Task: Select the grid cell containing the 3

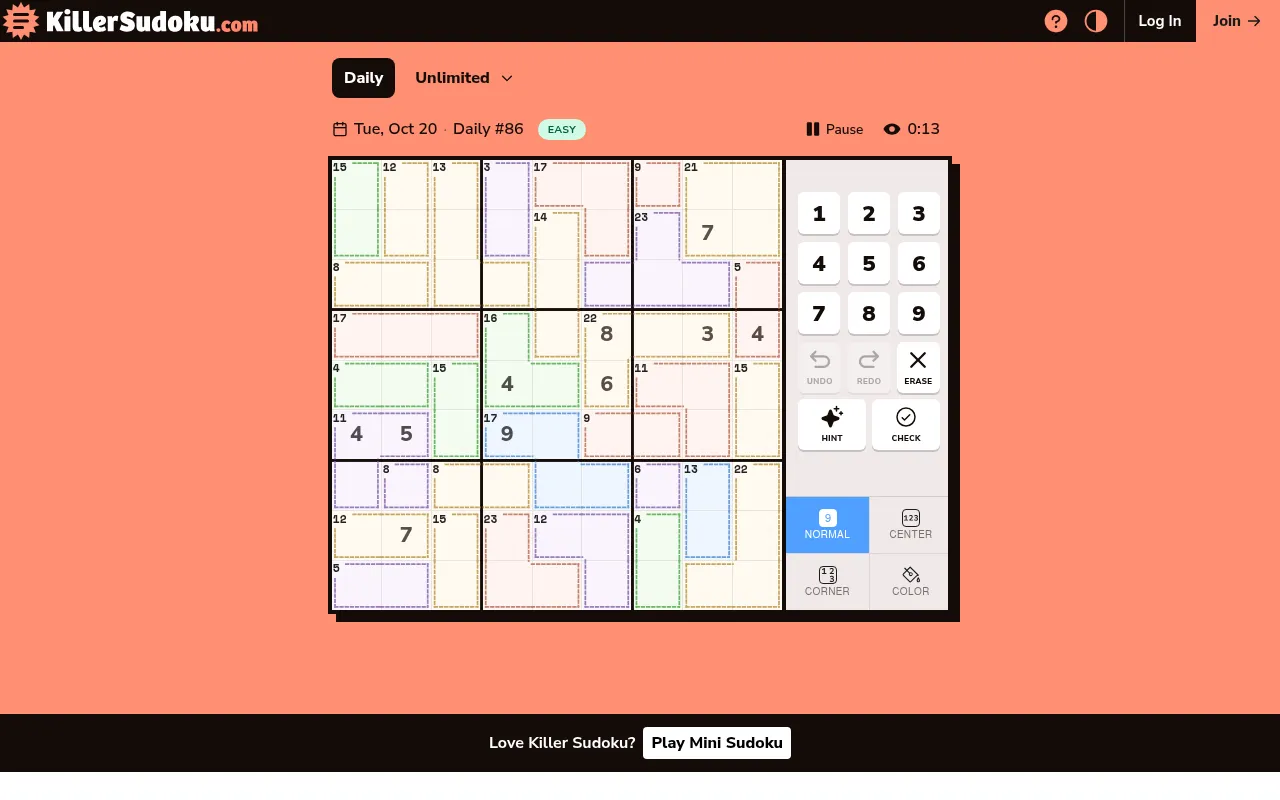Action: [x=707, y=334]
